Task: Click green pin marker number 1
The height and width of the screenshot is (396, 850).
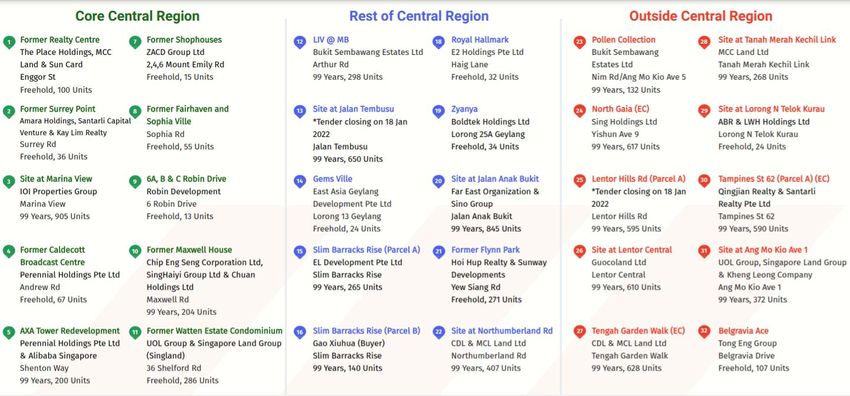Action: point(9,42)
